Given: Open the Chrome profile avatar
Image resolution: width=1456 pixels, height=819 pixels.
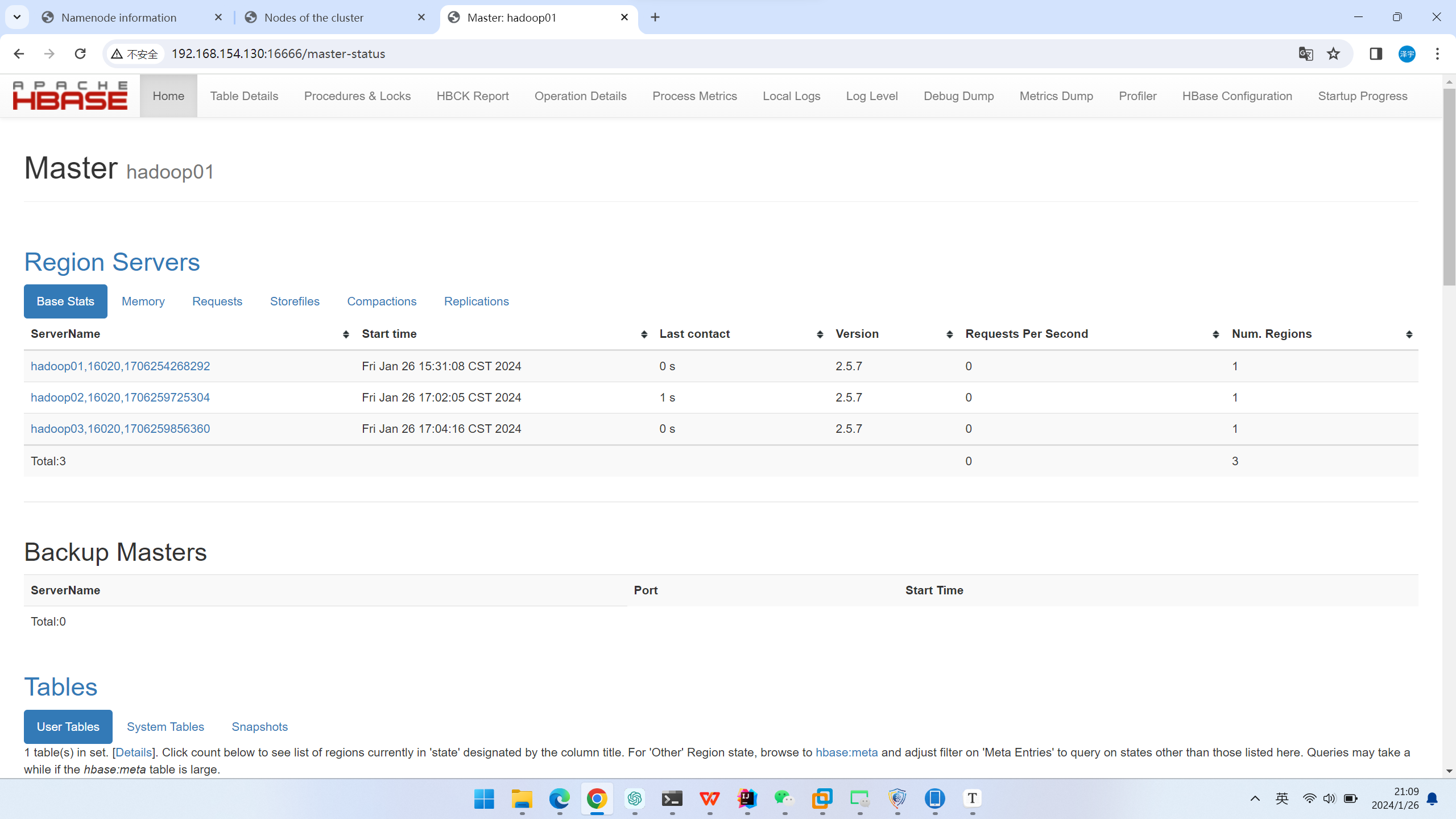Looking at the screenshot, I should point(1407,53).
